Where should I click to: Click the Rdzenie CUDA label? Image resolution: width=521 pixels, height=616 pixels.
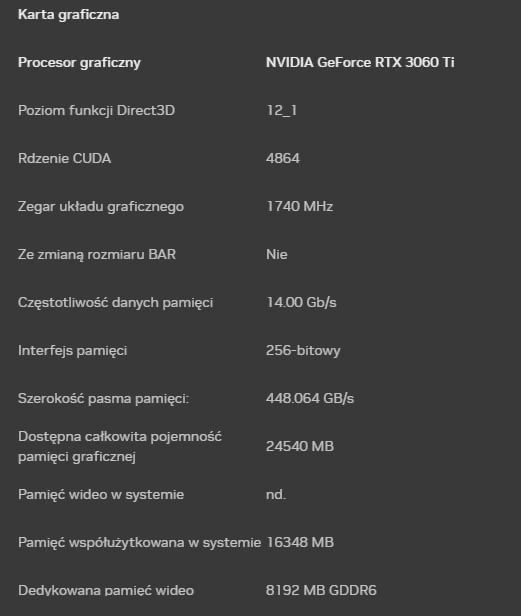(x=64, y=158)
